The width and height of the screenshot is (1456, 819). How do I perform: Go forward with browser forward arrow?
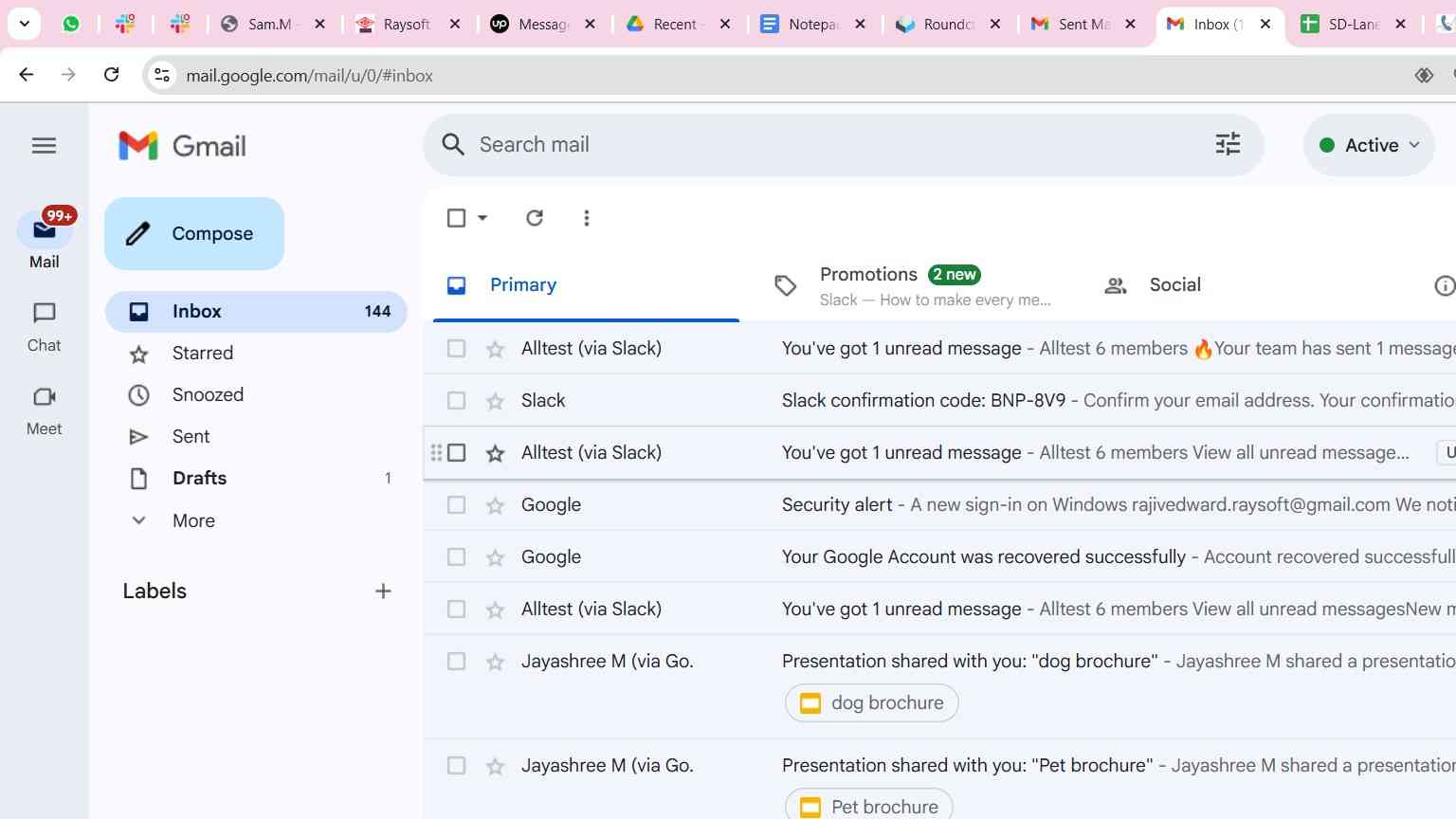point(68,75)
